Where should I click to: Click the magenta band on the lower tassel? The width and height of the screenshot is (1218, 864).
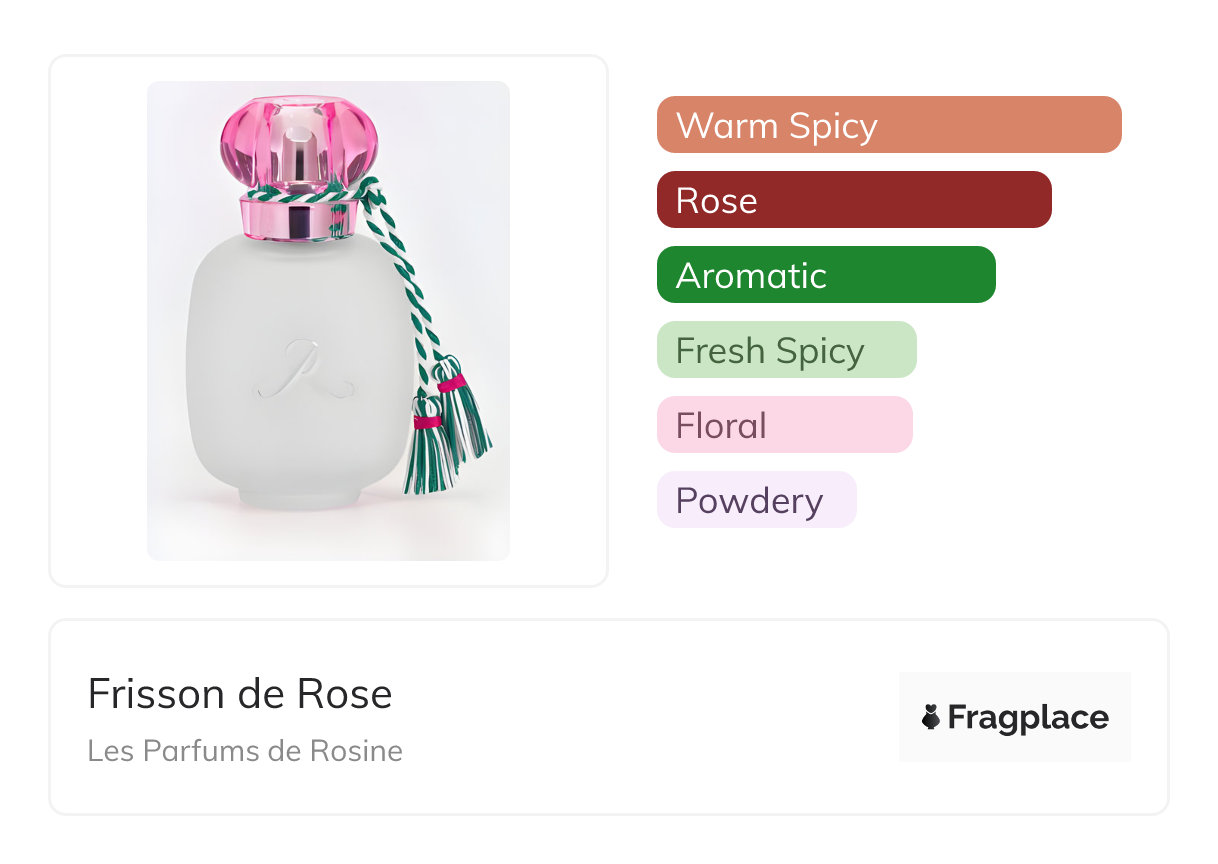[428, 422]
